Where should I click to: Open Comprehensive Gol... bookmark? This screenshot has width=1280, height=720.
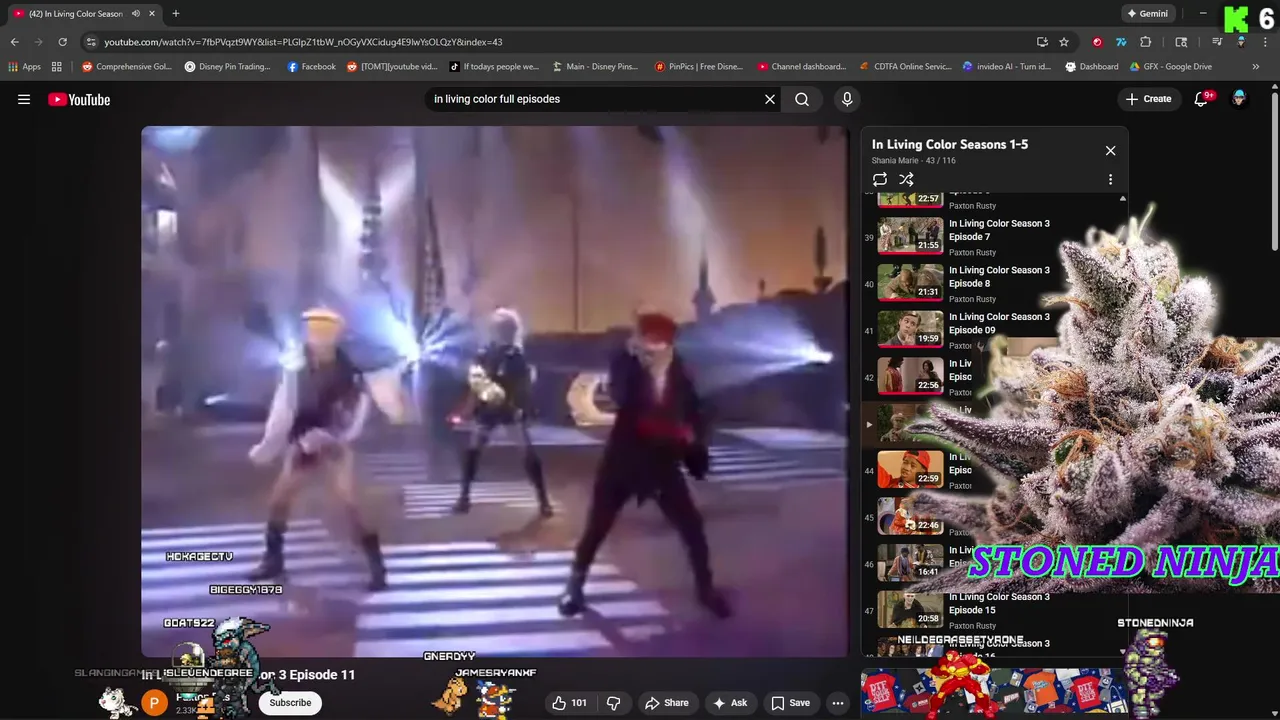(127, 67)
